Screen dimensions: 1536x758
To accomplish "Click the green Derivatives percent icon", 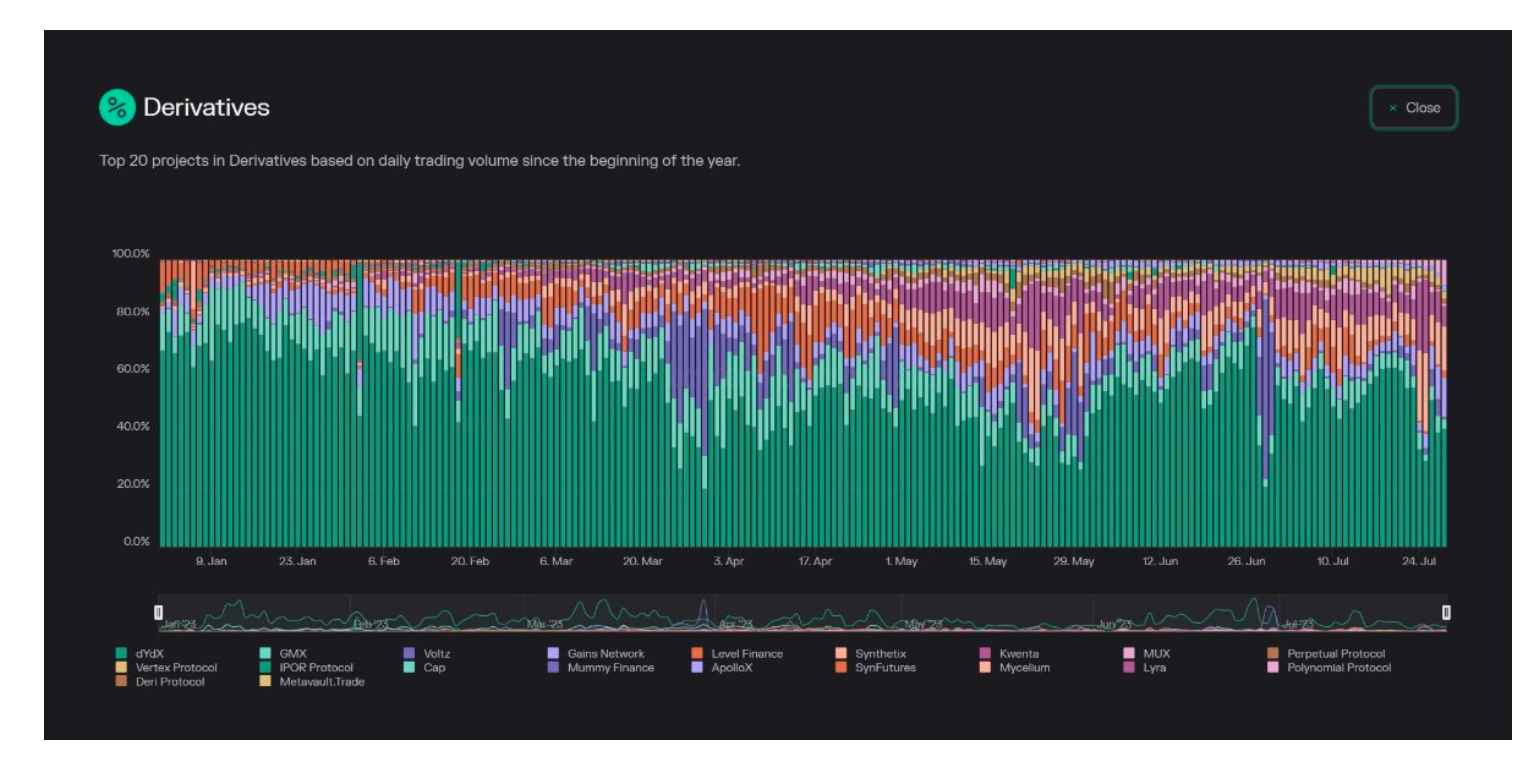I will point(117,108).
